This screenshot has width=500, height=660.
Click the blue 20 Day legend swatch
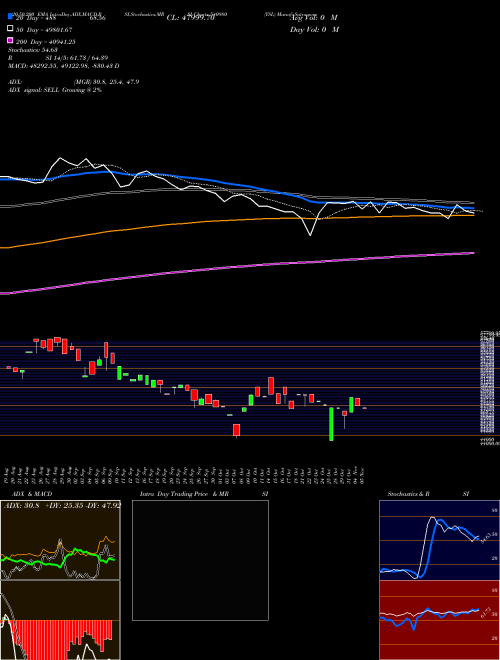tap(10, 17)
